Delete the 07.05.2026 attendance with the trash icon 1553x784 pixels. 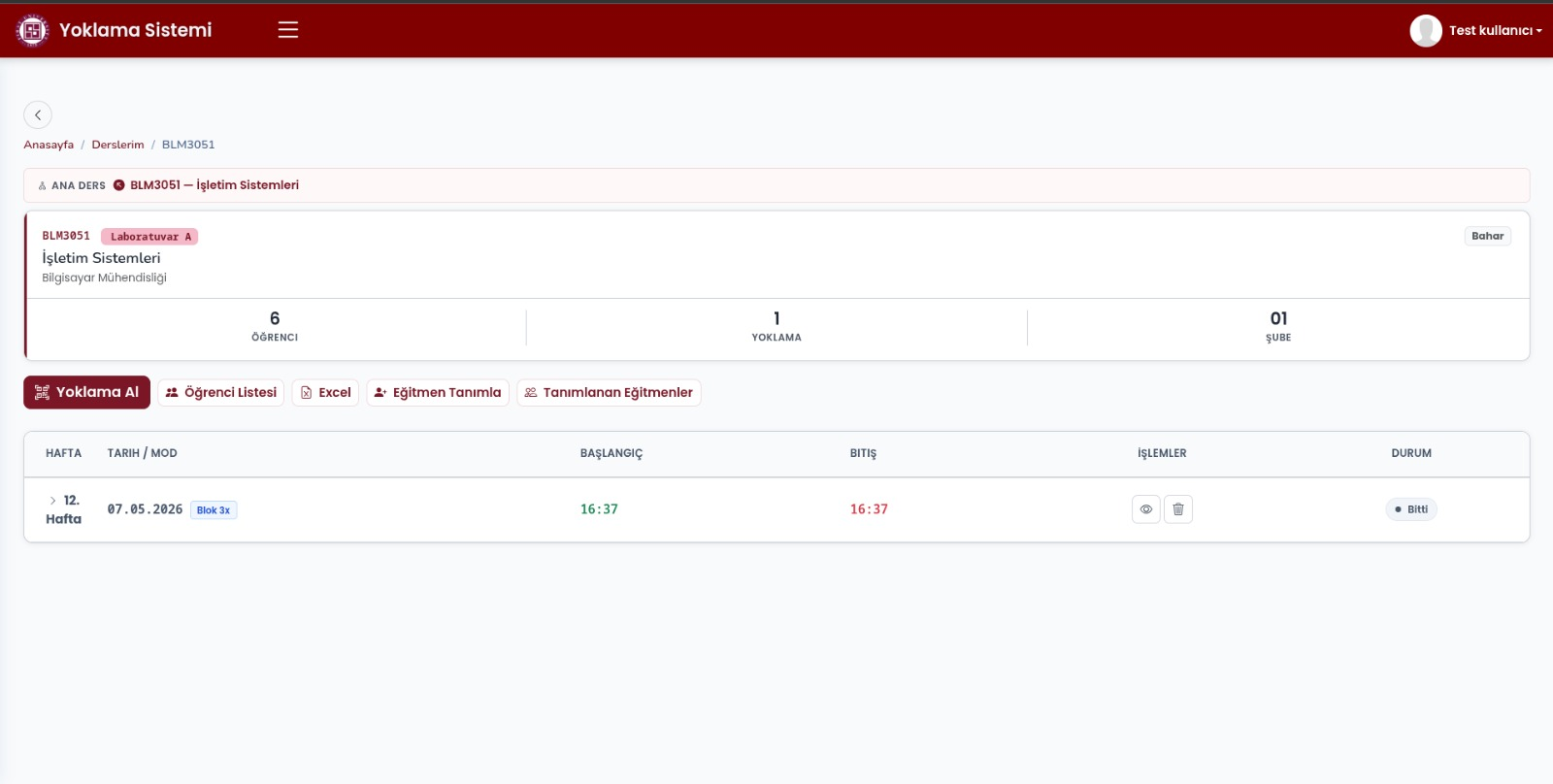1178,509
